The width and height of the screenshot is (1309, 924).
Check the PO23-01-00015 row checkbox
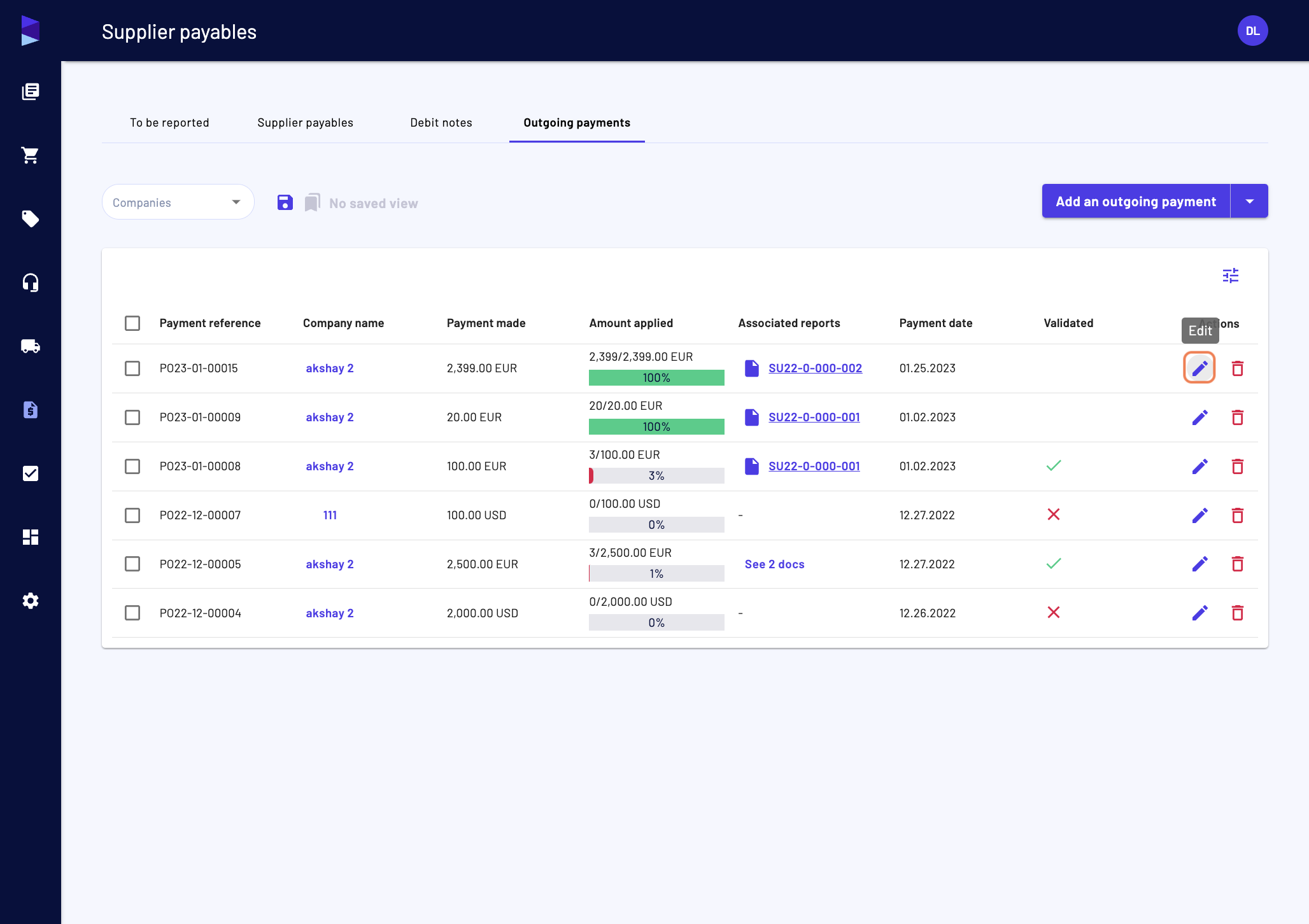pos(132,368)
